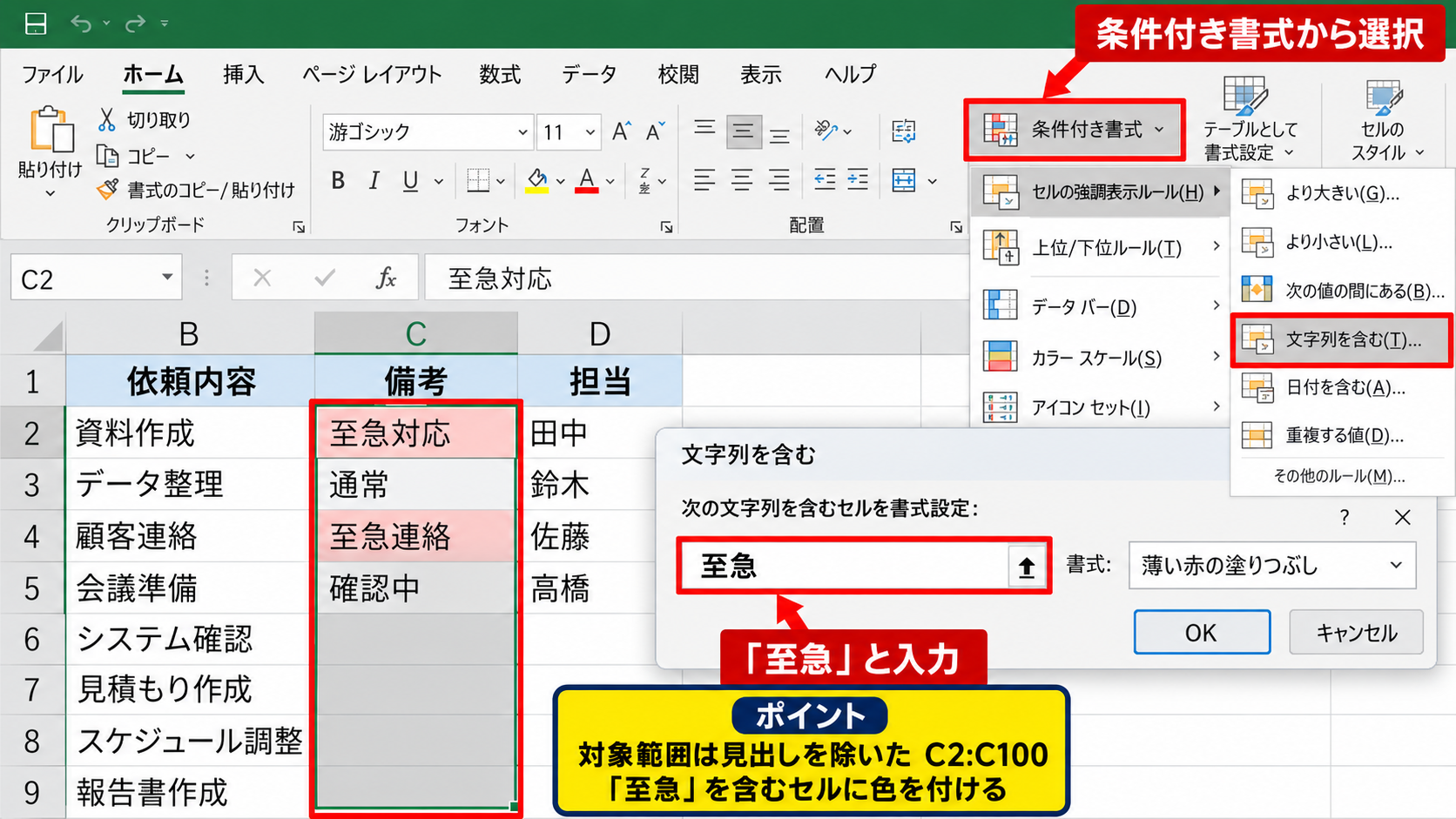Image resolution: width=1456 pixels, height=819 pixels.
Task: Click the increase indent icon
Action: pos(858,180)
